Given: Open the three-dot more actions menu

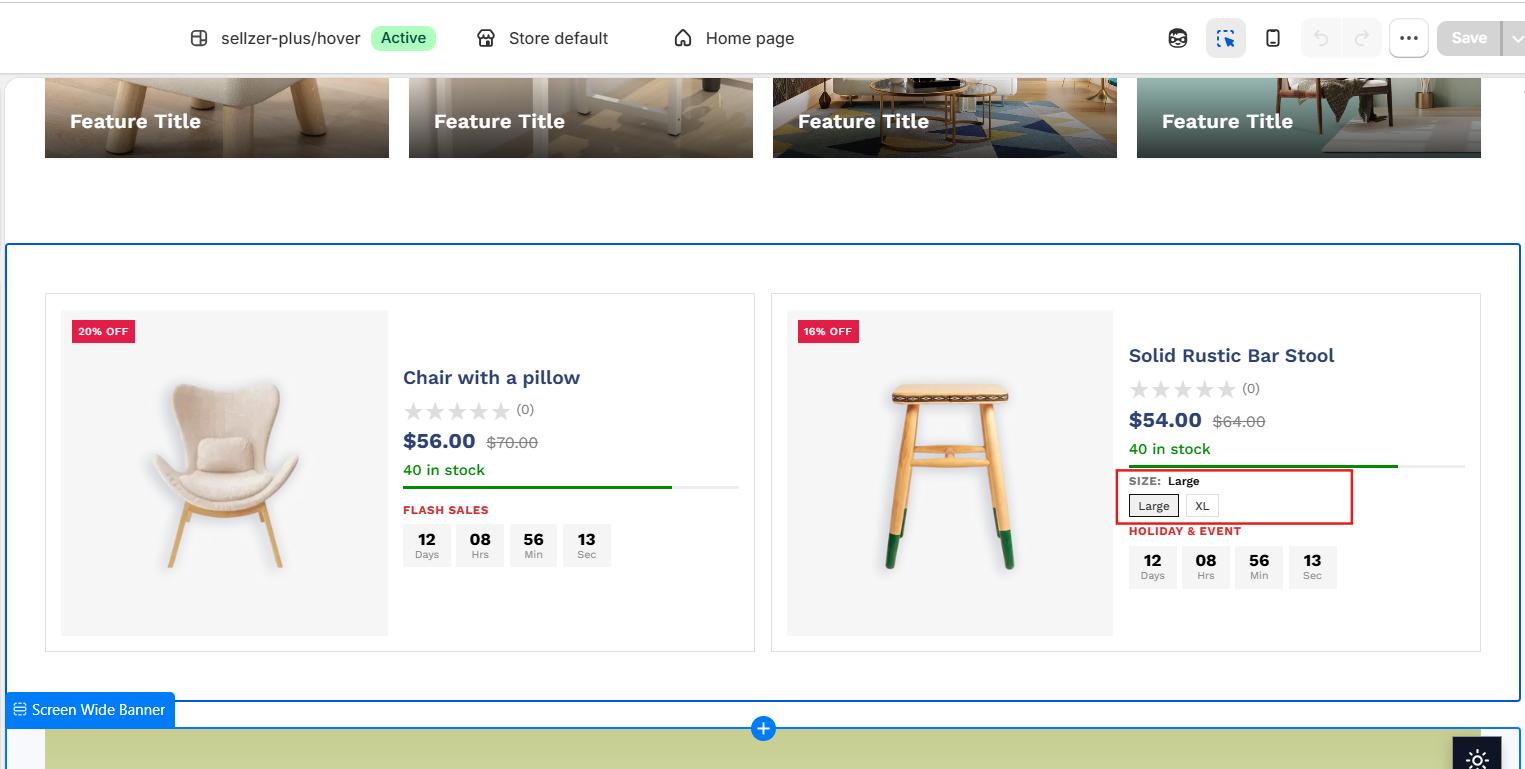Looking at the screenshot, I should (x=1409, y=38).
